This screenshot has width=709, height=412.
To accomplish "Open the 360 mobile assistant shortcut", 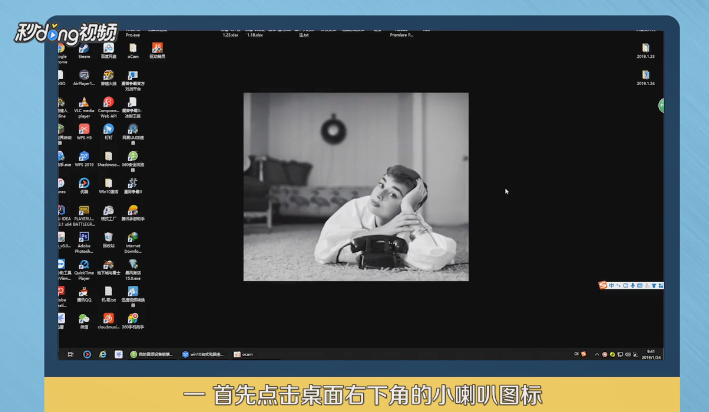I will pyautogui.click(x=132, y=321).
